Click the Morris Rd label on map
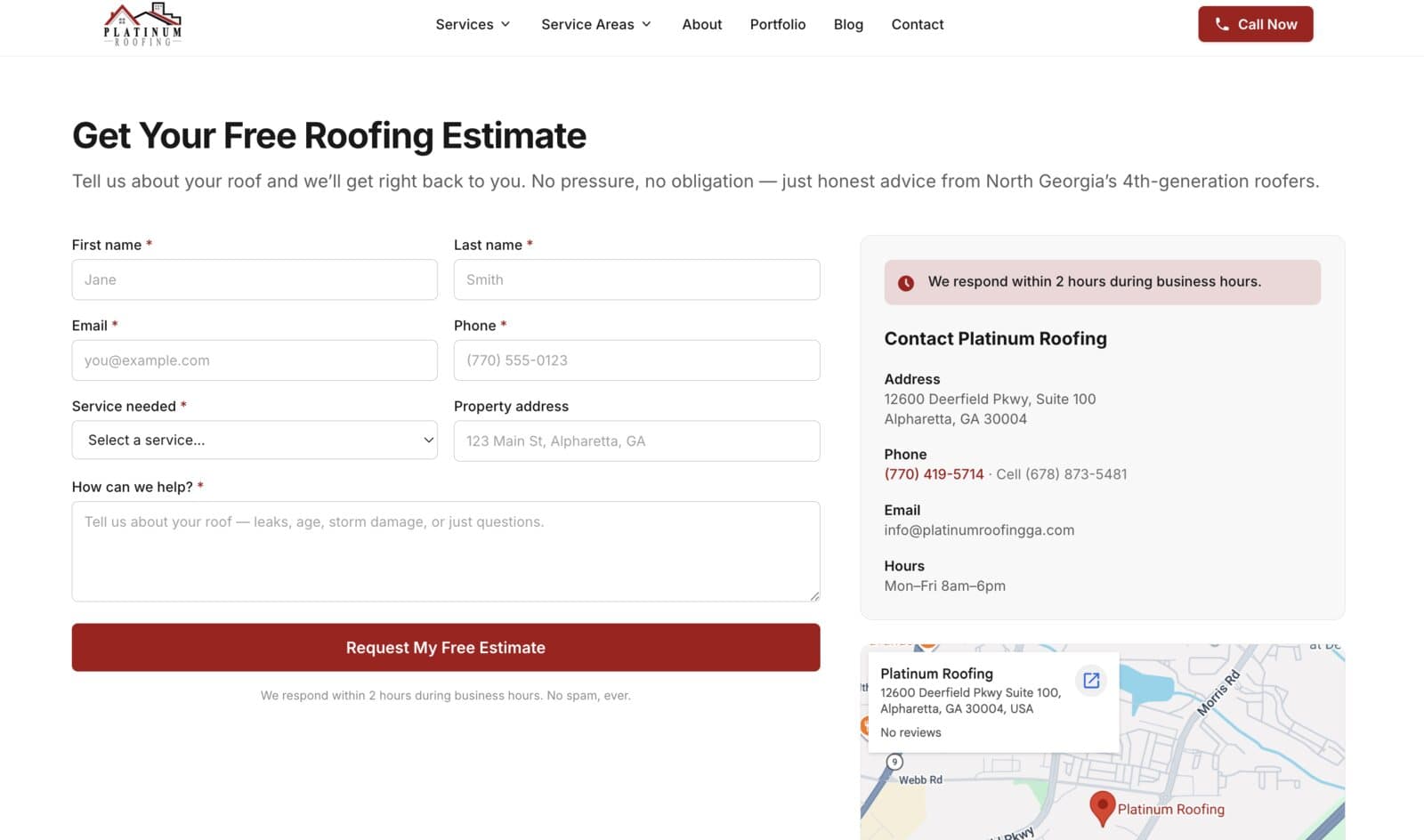Image resolution: width=1424 pixels, height=840 pixels. click(1218, 693)
